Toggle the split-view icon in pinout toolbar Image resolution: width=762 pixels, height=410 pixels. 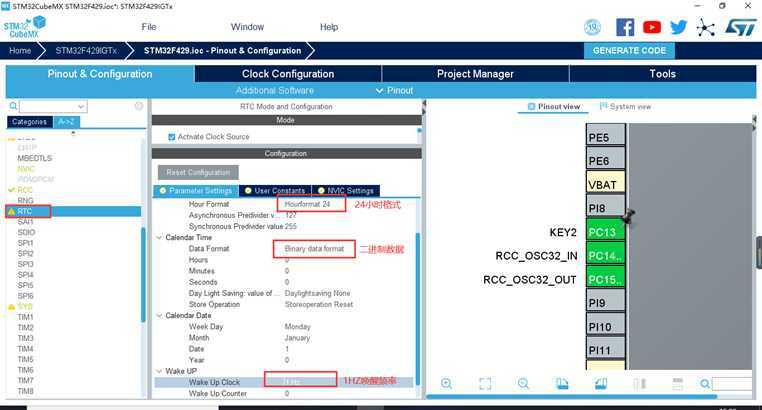coord(640,384)
